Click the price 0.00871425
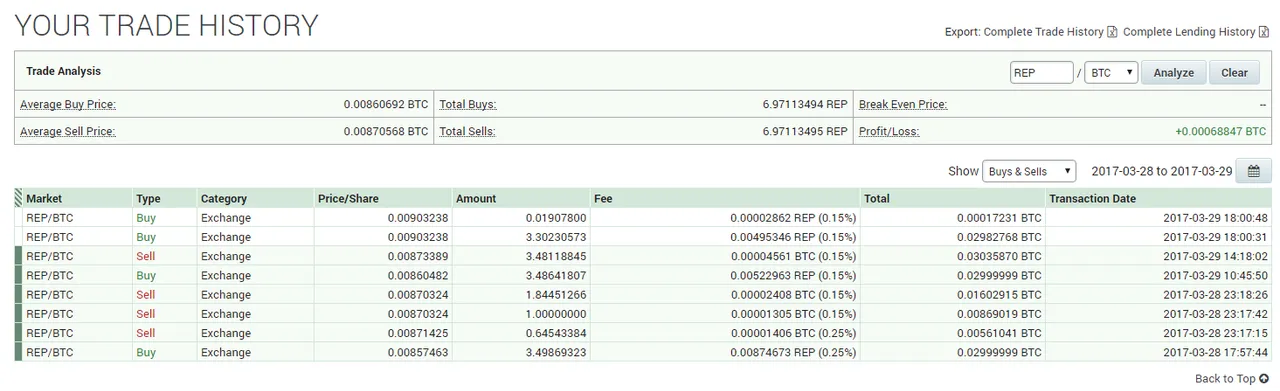This screenshot has width=1280, height=391. click(418, 333)
